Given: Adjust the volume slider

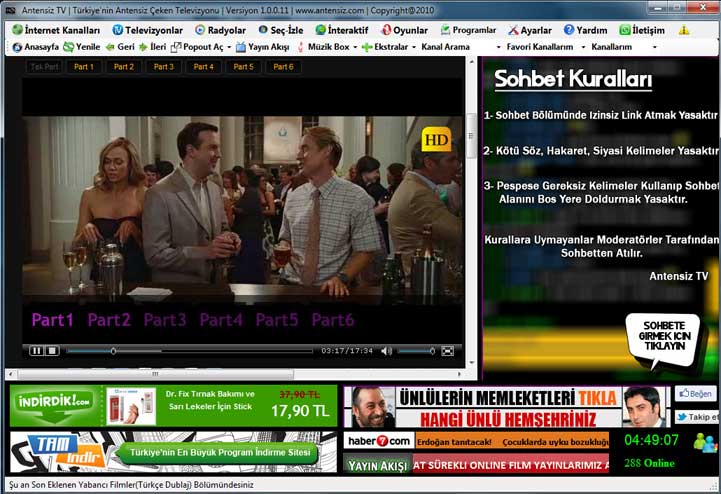Looking at the screenshot, I should (x=416, y=351).
